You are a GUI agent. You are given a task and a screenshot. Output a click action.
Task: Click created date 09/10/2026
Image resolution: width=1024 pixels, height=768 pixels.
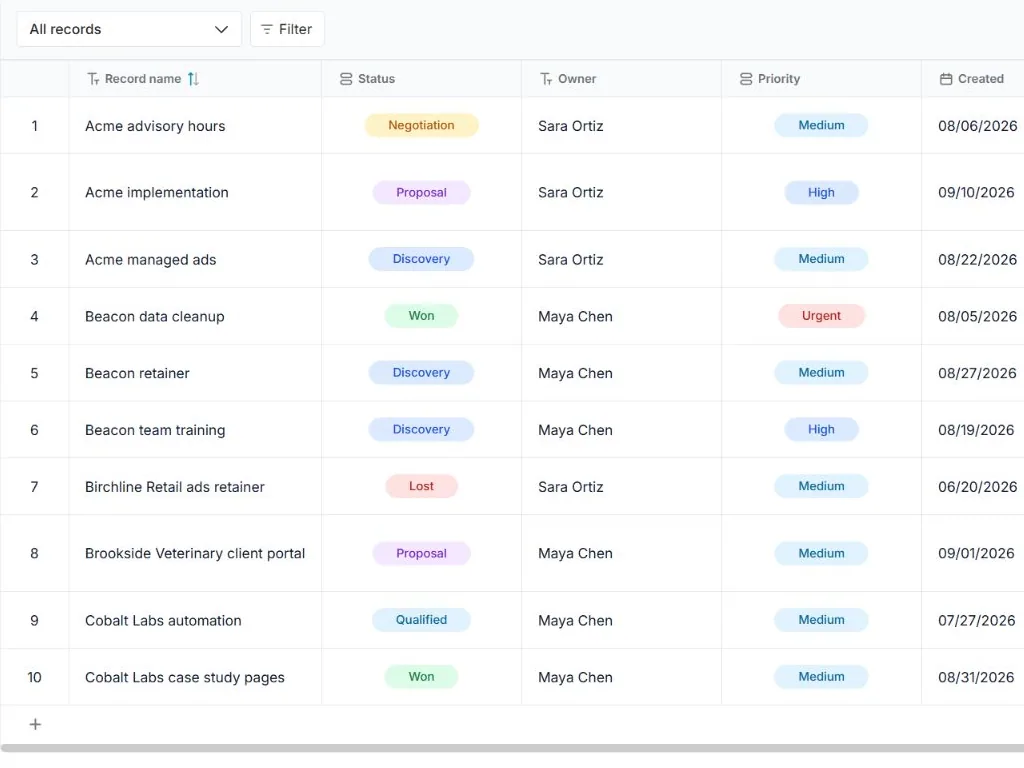click(x=976, y=193)
